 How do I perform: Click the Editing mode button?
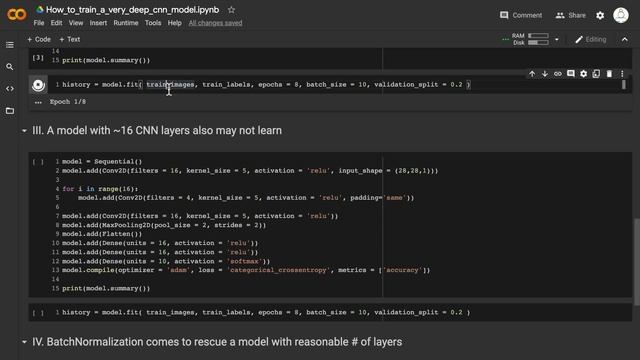pyautogui.click(x=591, y=40)
